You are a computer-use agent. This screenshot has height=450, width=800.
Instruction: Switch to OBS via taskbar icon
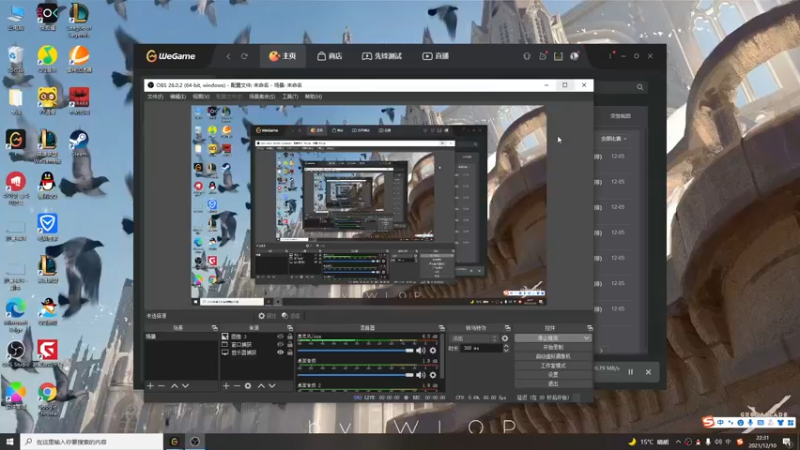195,441
